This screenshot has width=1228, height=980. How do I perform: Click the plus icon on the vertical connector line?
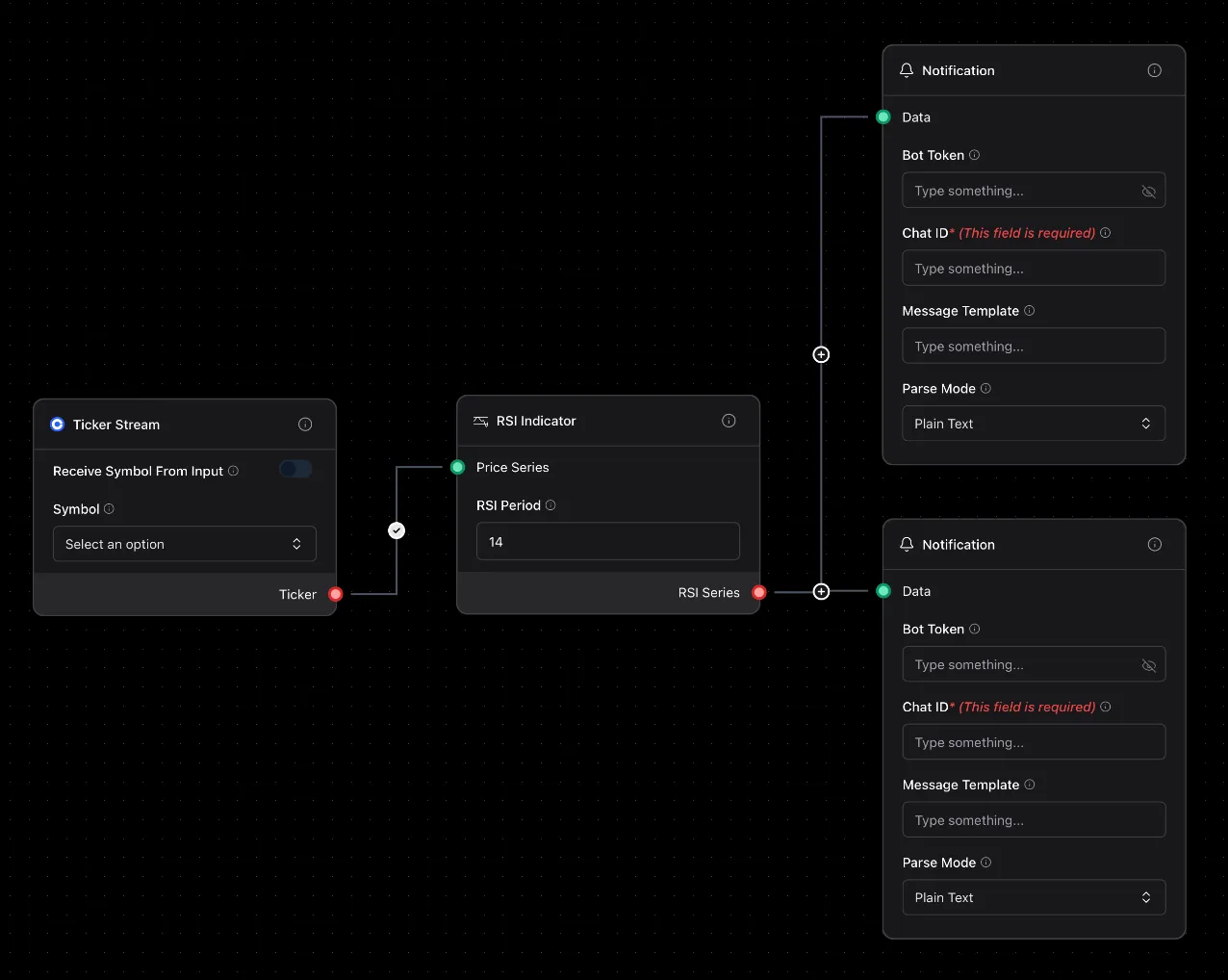821,354
